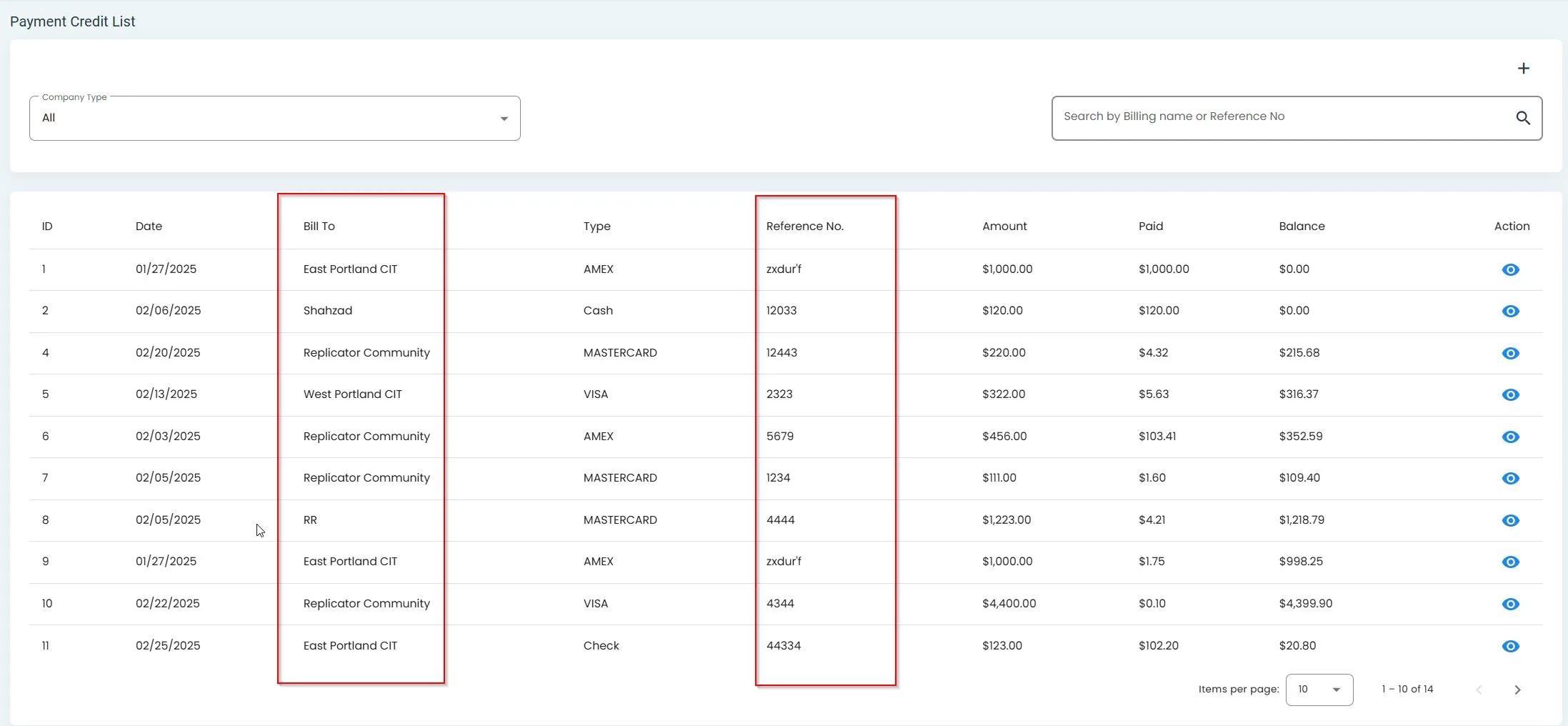Select the Amount column header
This screenshot has height=726, width=1568.
point(1004,227)
